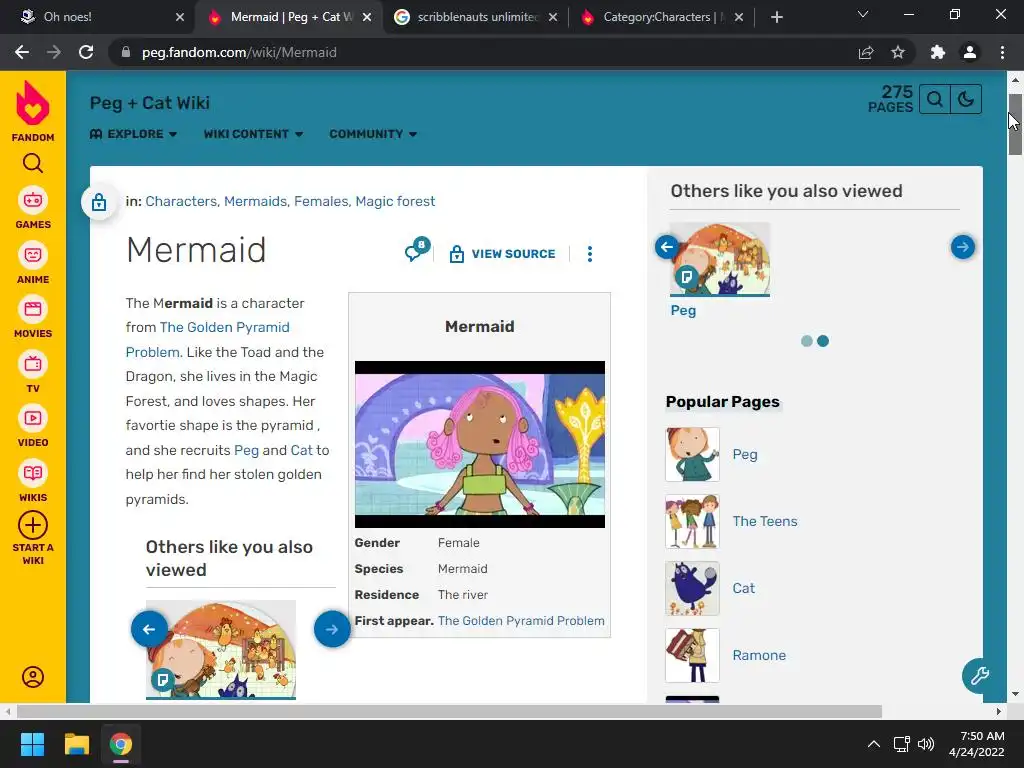
Task: Expand the Community dropdown menu
Action: (373, 134)
